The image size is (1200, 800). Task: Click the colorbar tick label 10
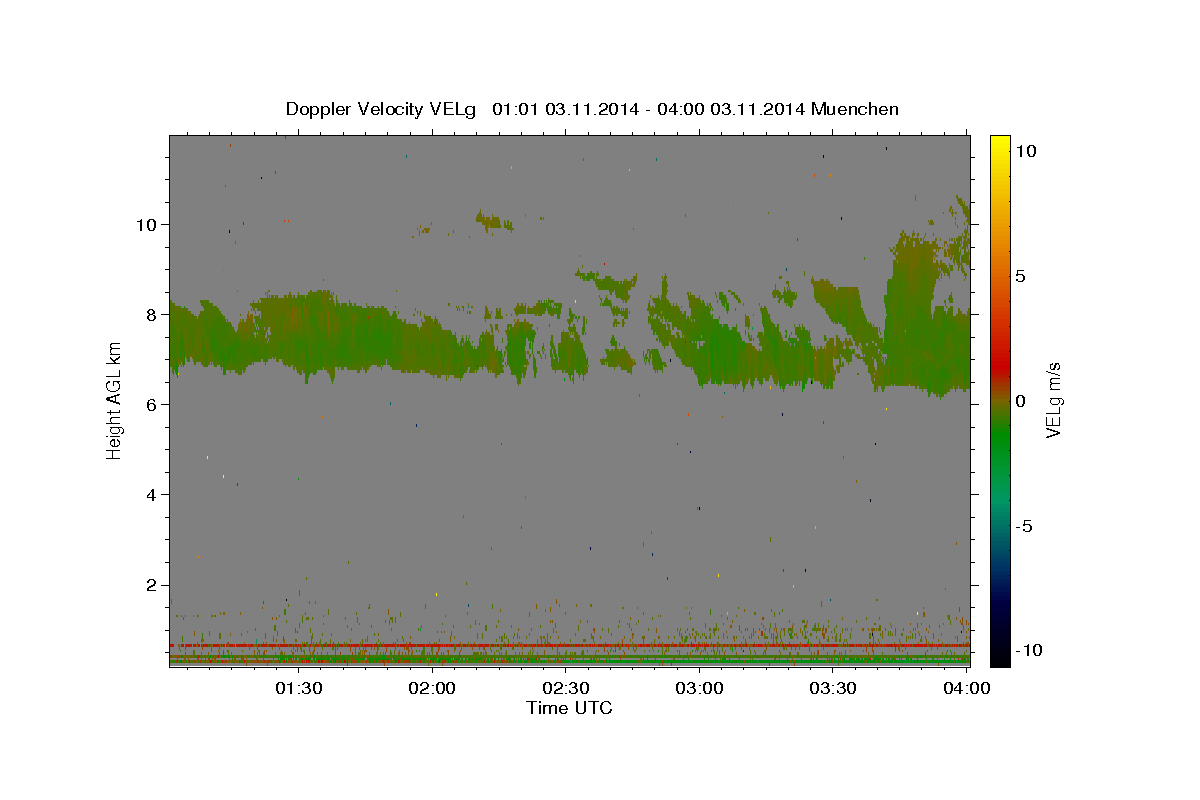click(1026, 150)
